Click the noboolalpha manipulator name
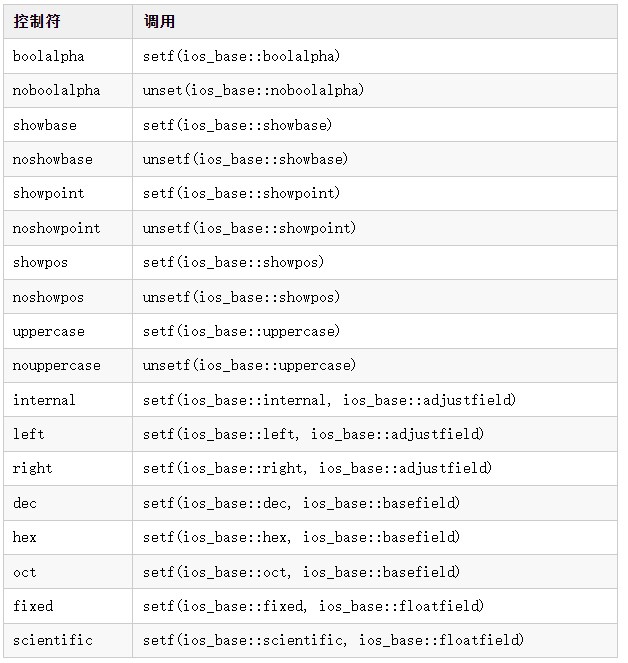This screenshot has width=628, height=663. [57, 90]
